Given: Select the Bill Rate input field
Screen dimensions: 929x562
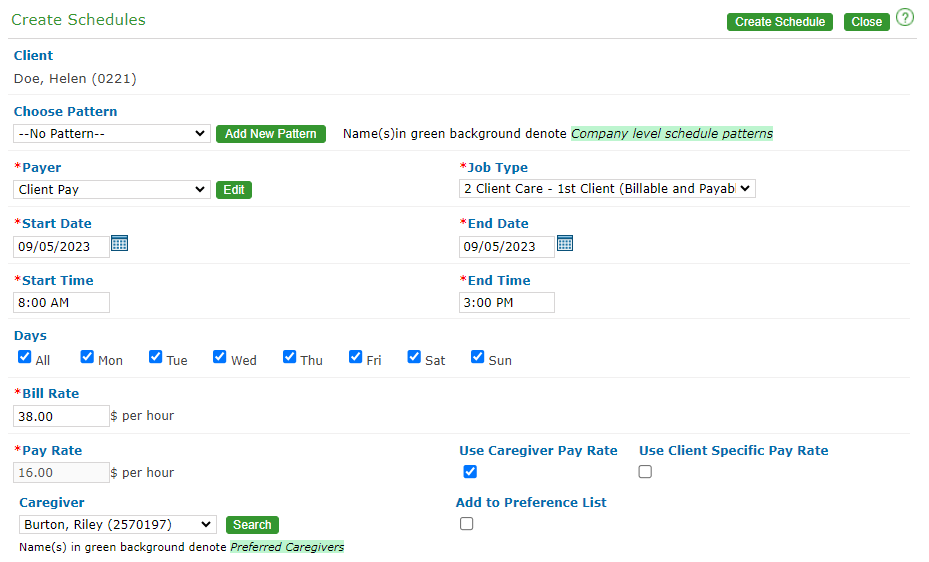Looking at the screenshot, I should point(62,416).
